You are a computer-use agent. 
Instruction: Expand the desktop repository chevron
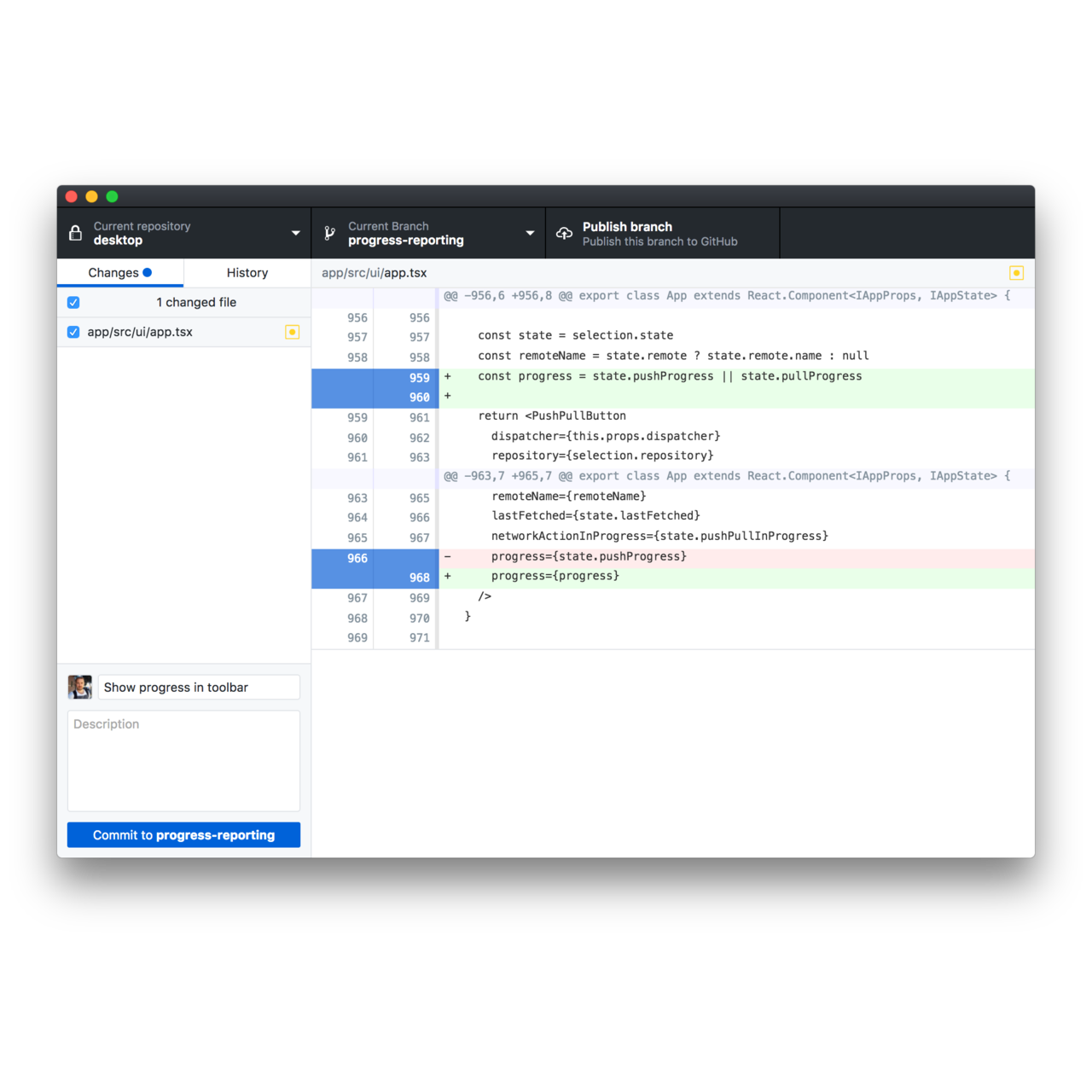tap(295, 233)
